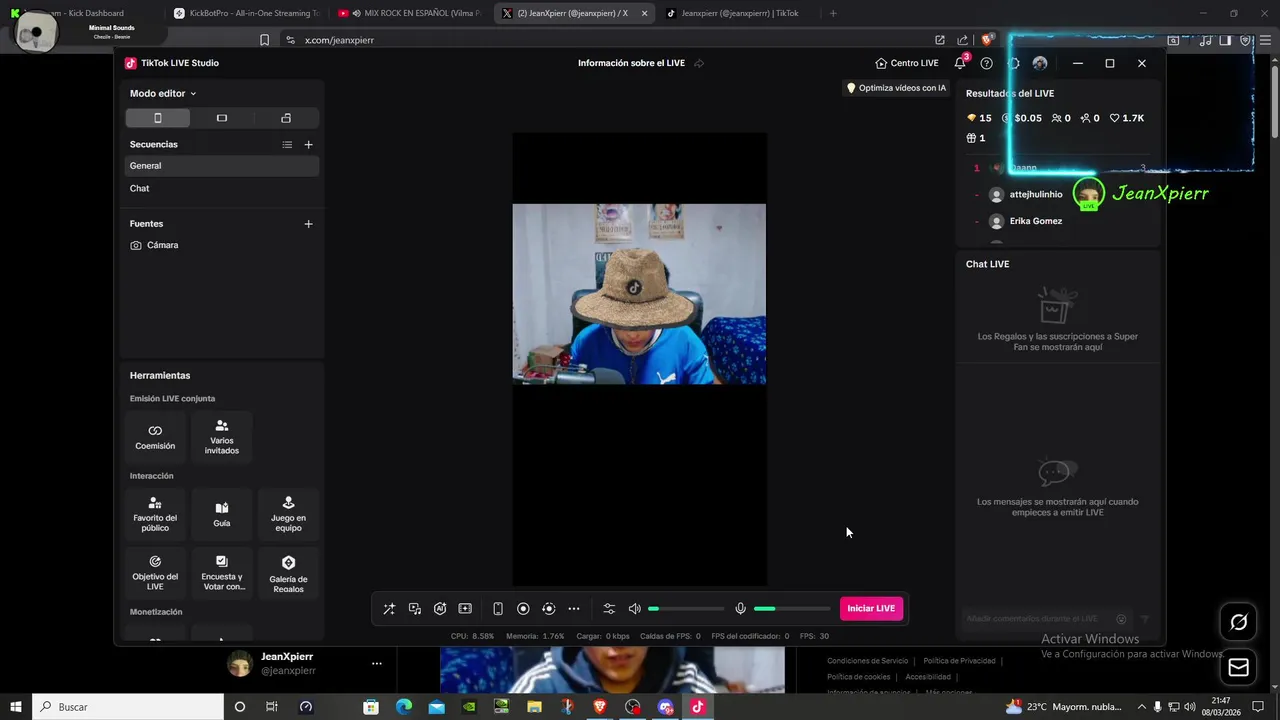
Task: Open the media and music icon
Action: point(415,609)
